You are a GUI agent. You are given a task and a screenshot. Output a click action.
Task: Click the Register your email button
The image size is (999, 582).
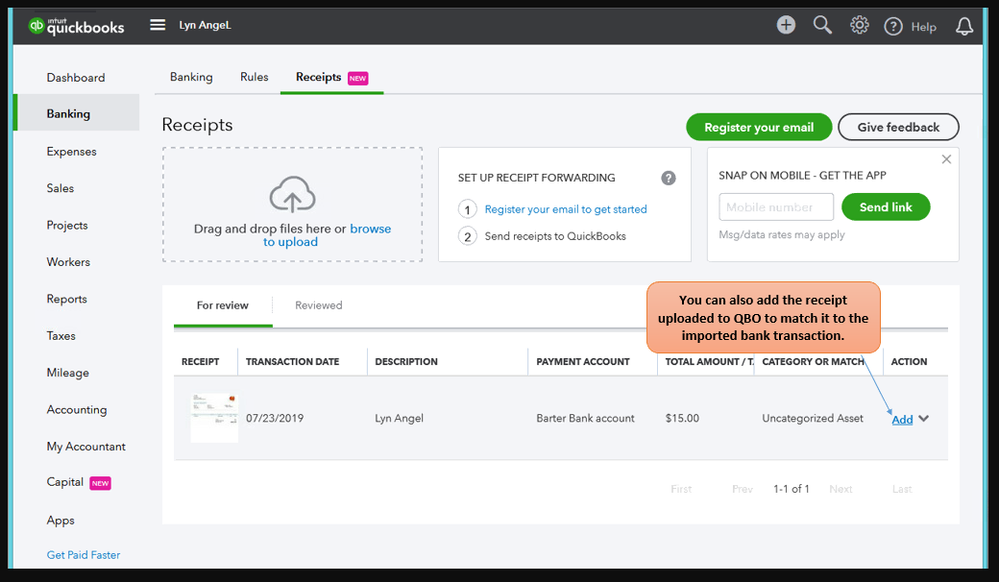[759, 127]
